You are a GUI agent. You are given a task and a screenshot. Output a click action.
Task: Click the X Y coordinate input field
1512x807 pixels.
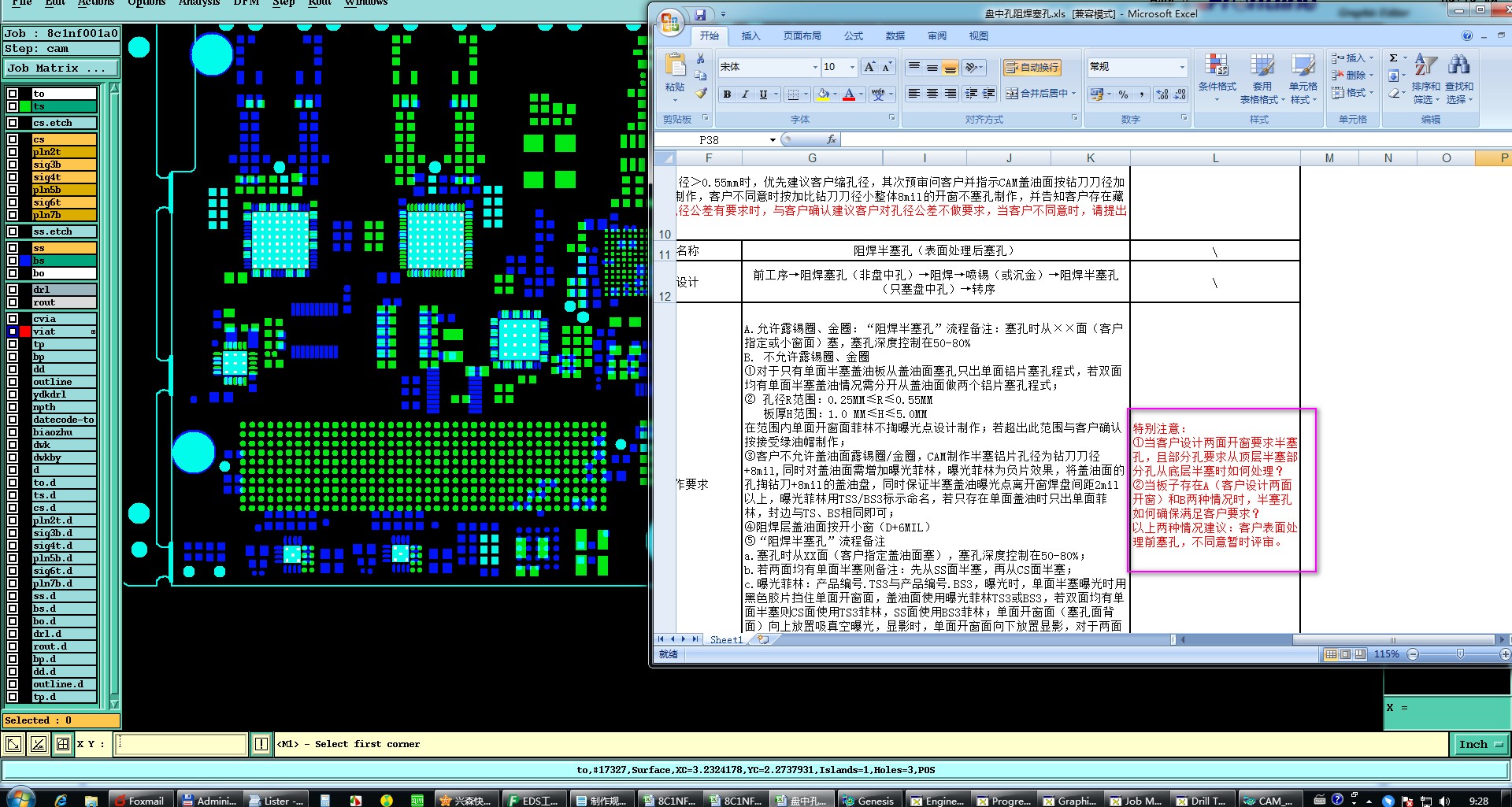coord(181,744)
